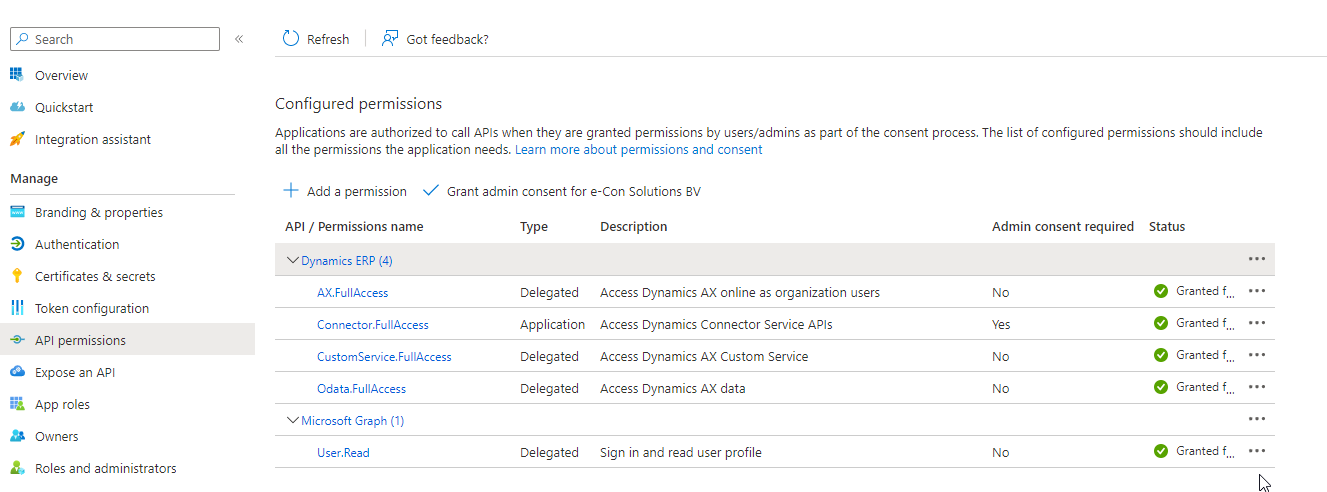Click green granted status icon for AX.FullAccess
The width and height of the screenshot is (1327, 492).
coord(1160,291)
